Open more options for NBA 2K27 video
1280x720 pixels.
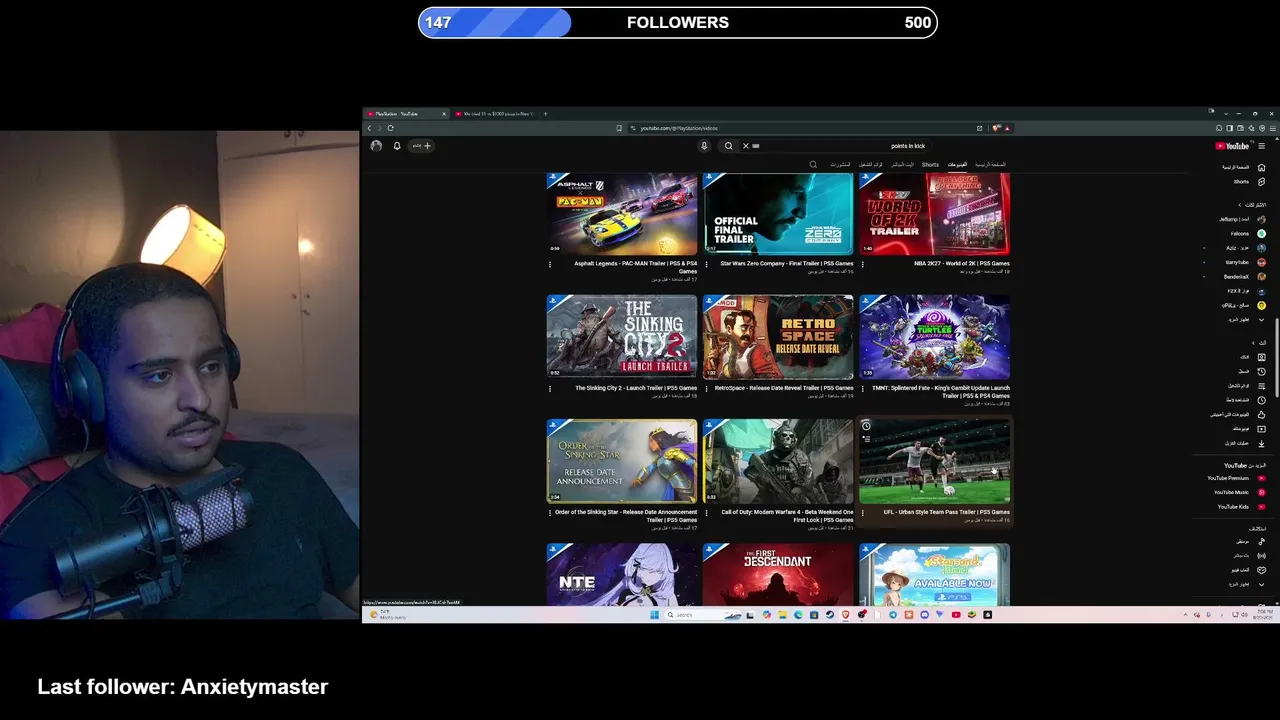pos(863,265)
